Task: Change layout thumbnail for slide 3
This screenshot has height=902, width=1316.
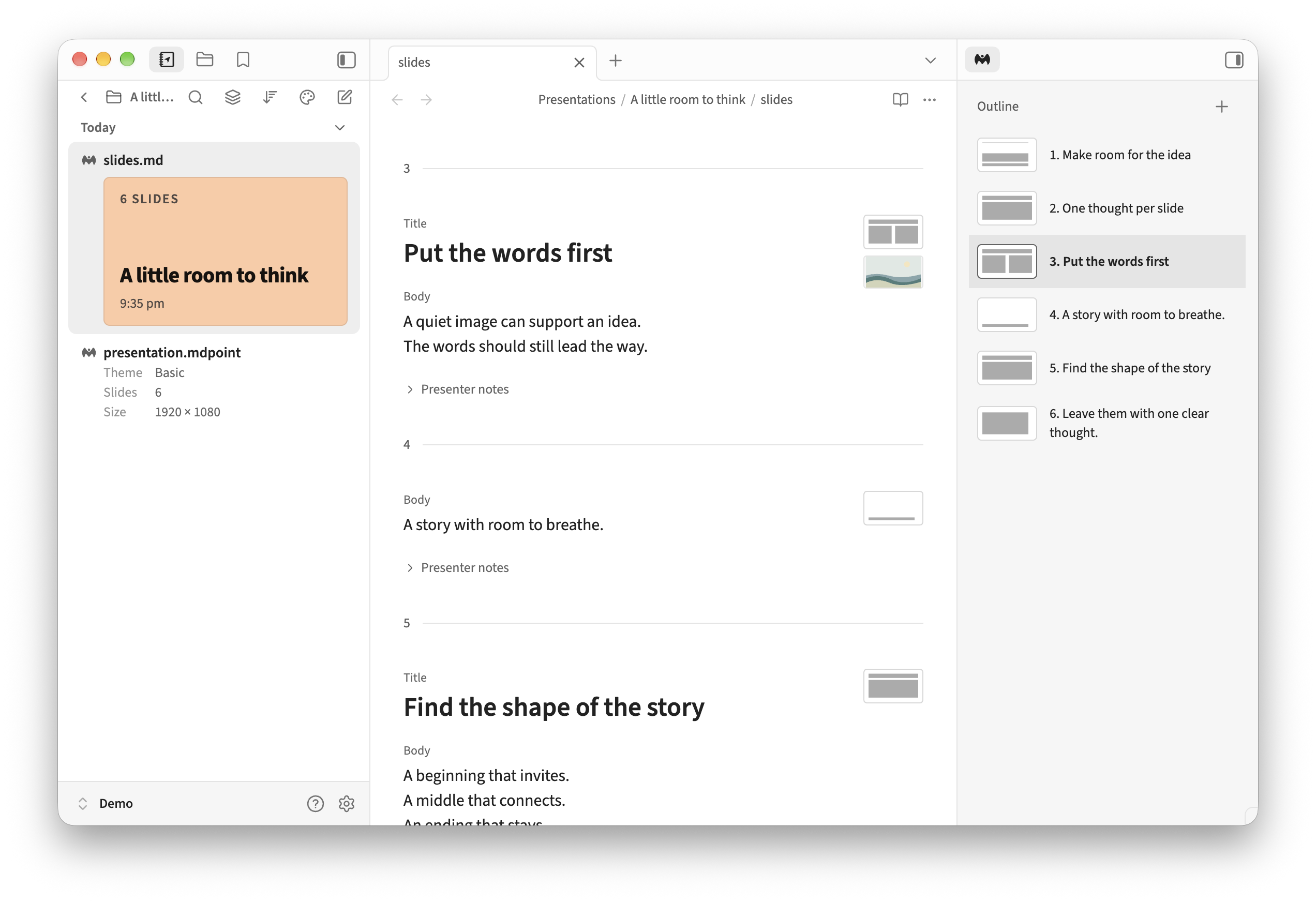Action: pyautogui.click(x=893, y=232)
